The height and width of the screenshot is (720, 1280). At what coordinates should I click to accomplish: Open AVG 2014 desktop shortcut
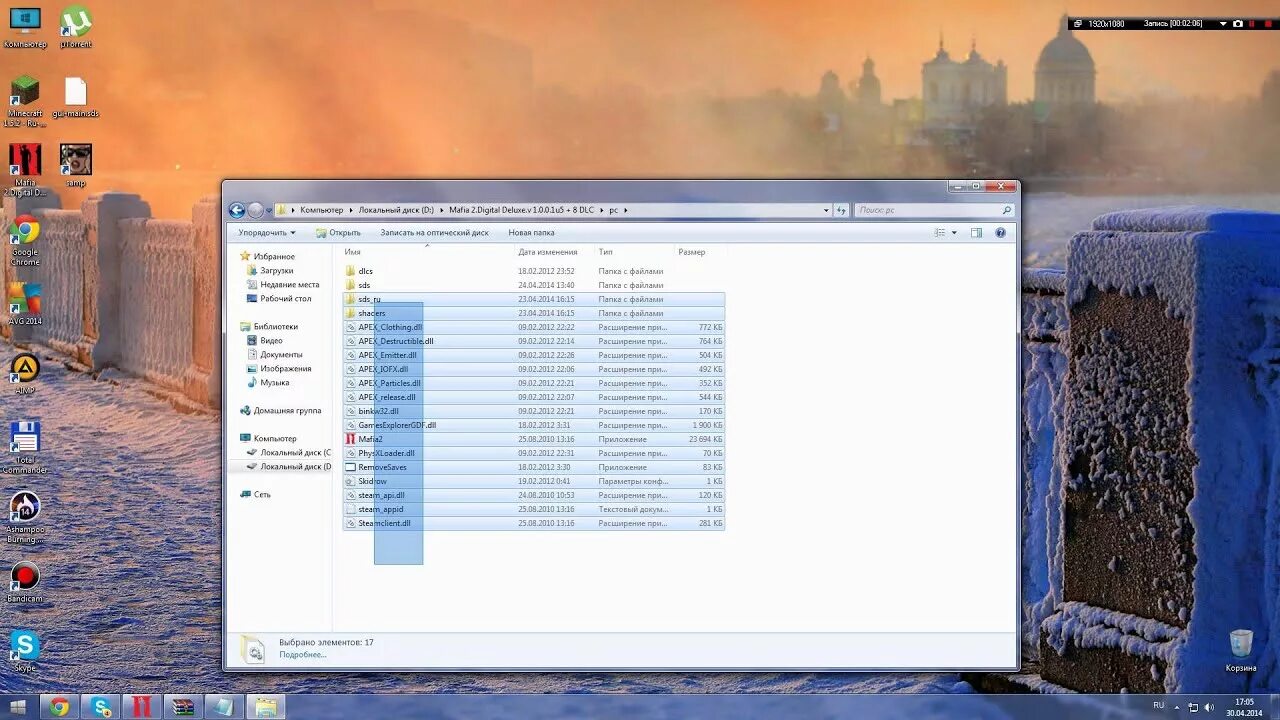pos(25,304)
